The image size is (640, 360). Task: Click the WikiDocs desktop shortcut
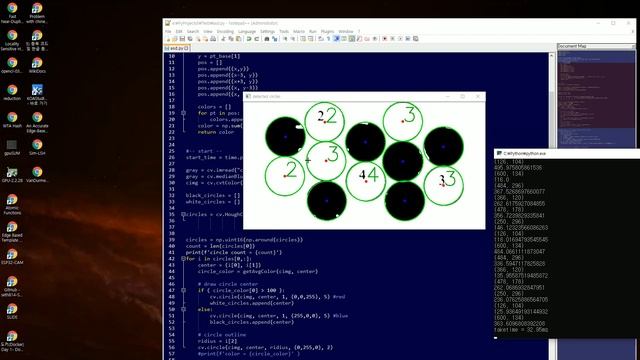37,65
